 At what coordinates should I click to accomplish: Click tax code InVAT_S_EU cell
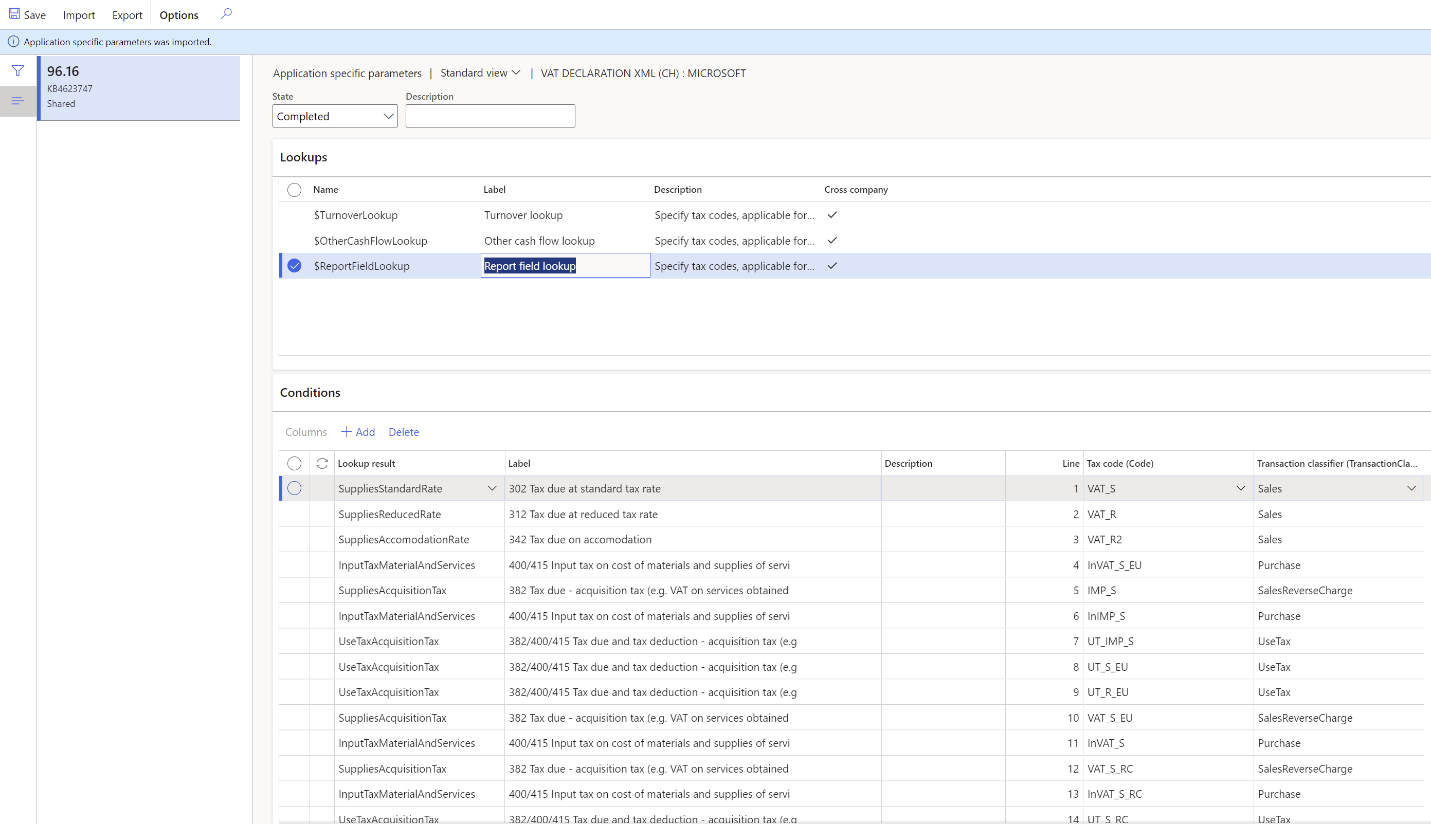[x=1168, y=565]
